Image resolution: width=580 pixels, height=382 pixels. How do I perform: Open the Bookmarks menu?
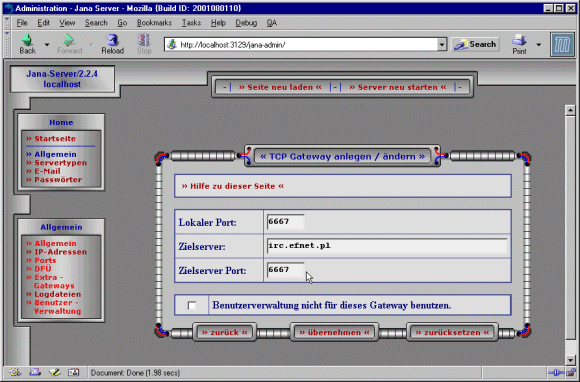tap(154, 23)
